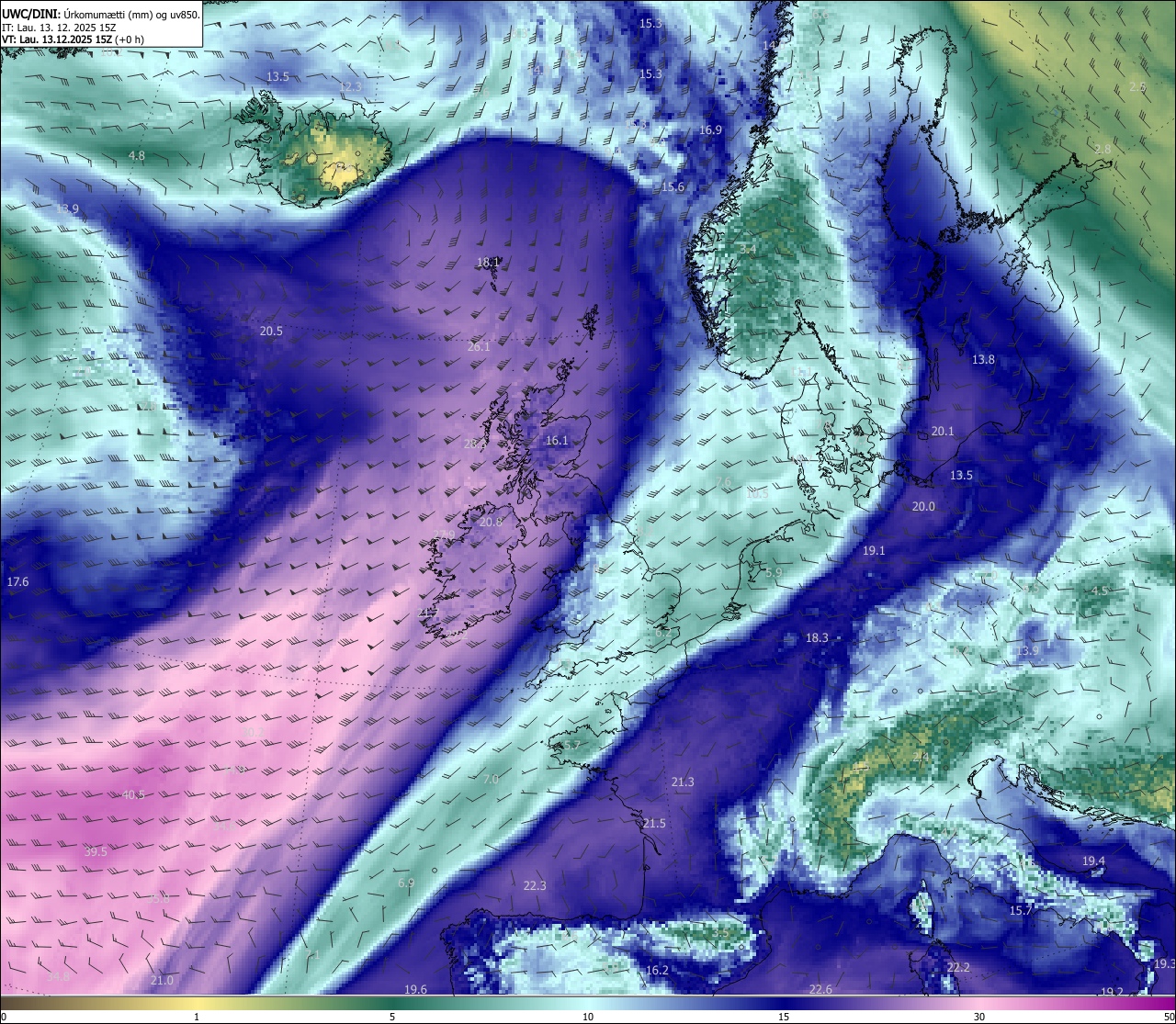Click the 21.3 value label
This screenshot has height=1024, width=1176.
(683, 782)
